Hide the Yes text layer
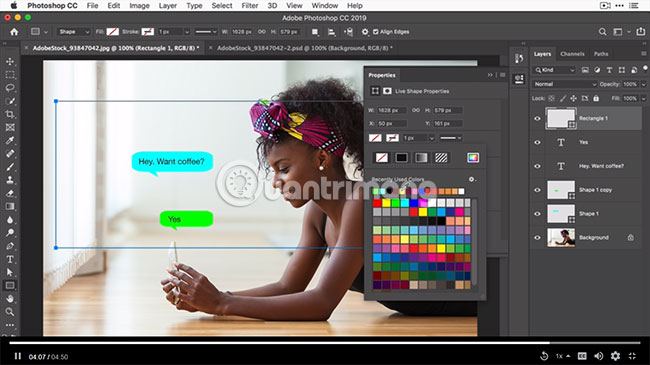The width and height of the screenshot is (650, 365). tap(537, 142)
